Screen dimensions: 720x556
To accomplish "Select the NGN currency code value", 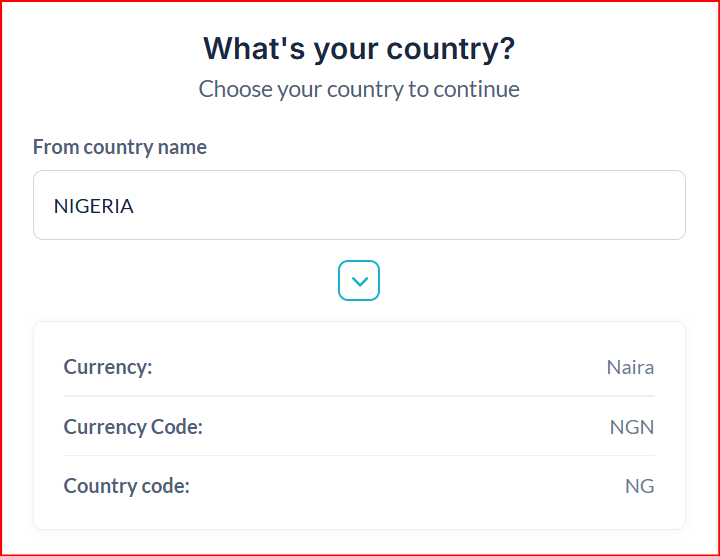I will point(632,427).
